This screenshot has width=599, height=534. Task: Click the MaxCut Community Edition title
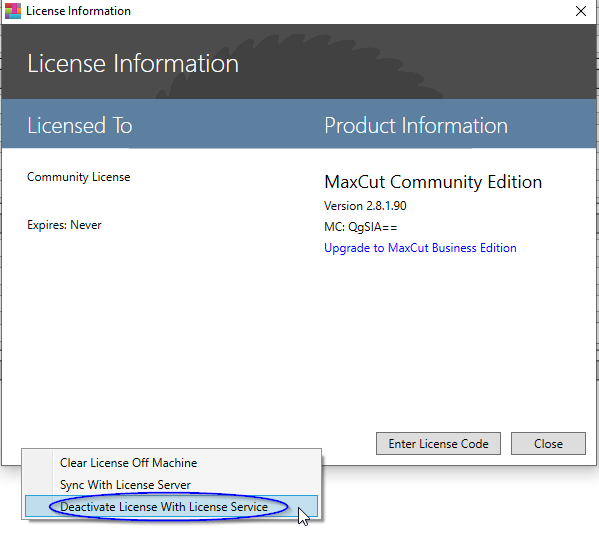tap(433, 182)
